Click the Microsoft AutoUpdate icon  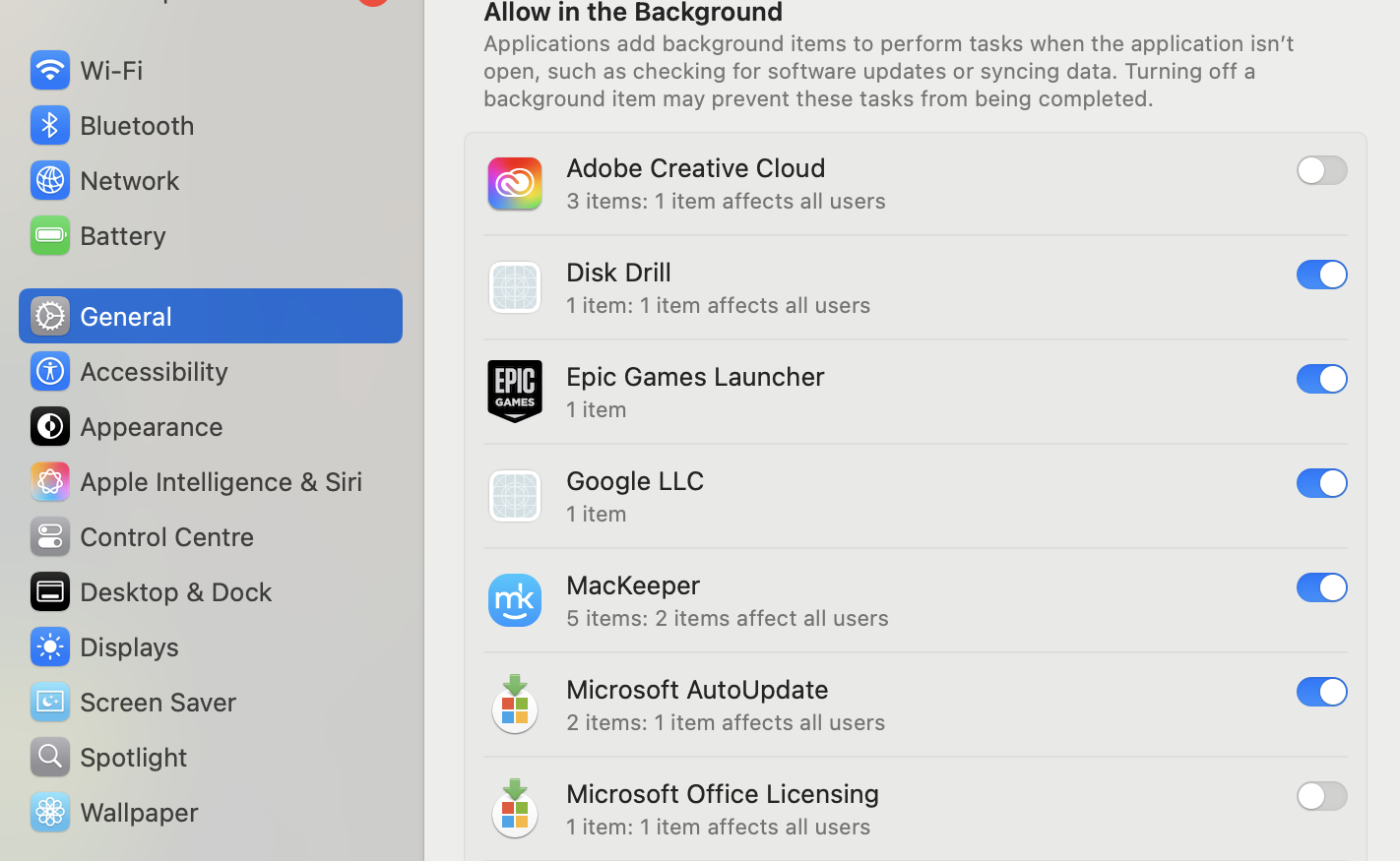pos(514,704)
